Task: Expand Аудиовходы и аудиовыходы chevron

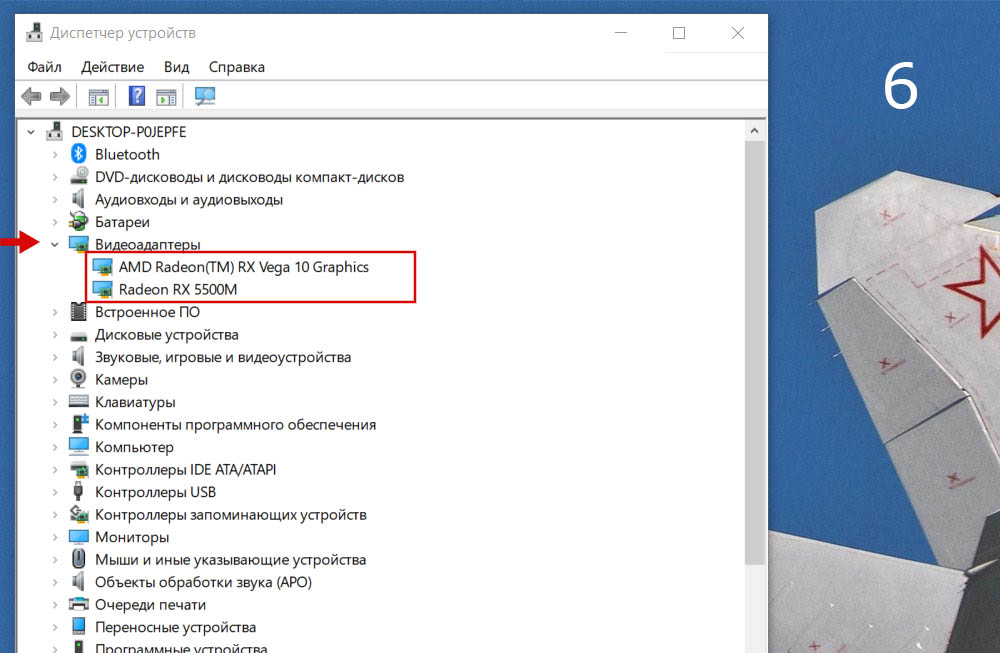Action: [55, 200]
